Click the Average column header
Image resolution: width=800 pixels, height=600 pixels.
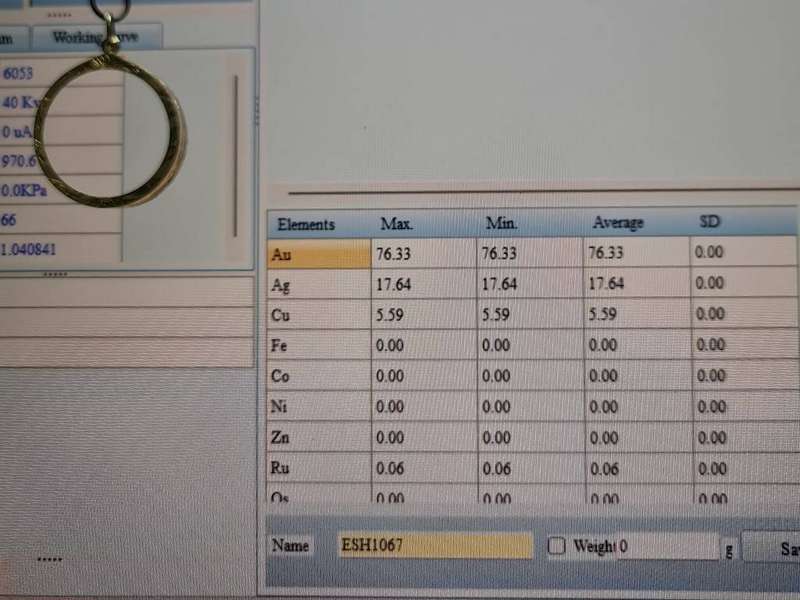pos(618,223)
